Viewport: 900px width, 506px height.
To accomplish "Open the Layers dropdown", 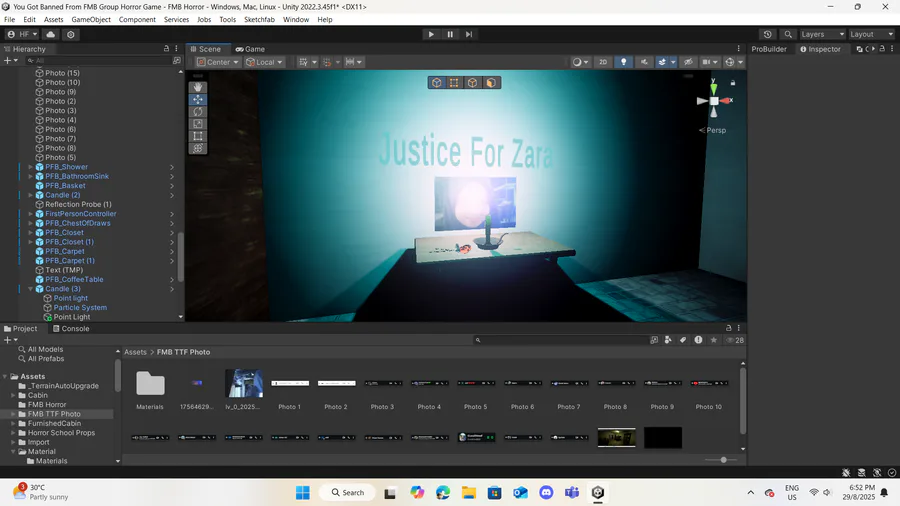I will (x=823, y=34).
